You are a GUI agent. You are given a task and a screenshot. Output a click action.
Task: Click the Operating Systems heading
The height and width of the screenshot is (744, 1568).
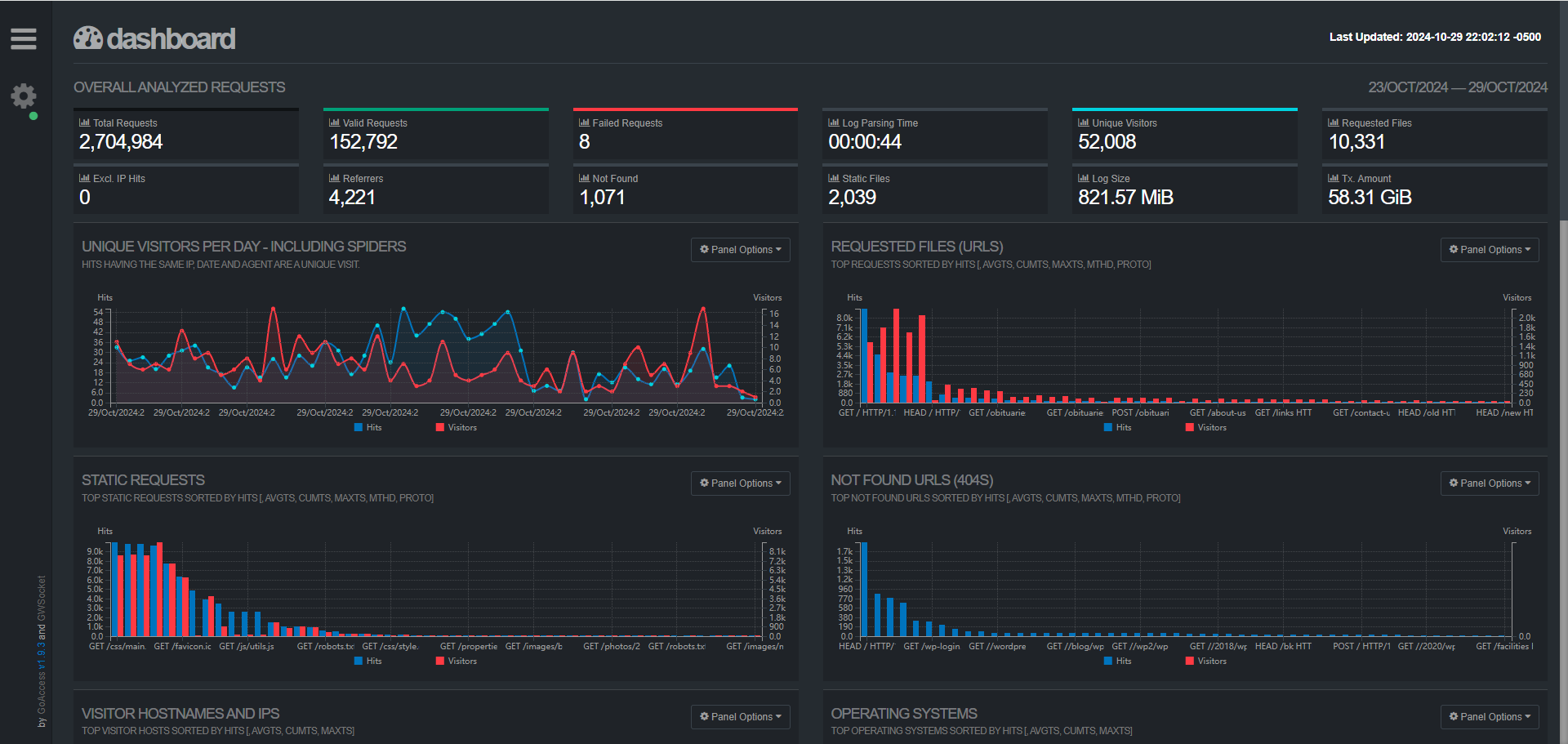pyautogui.click(x=904, y=714)
